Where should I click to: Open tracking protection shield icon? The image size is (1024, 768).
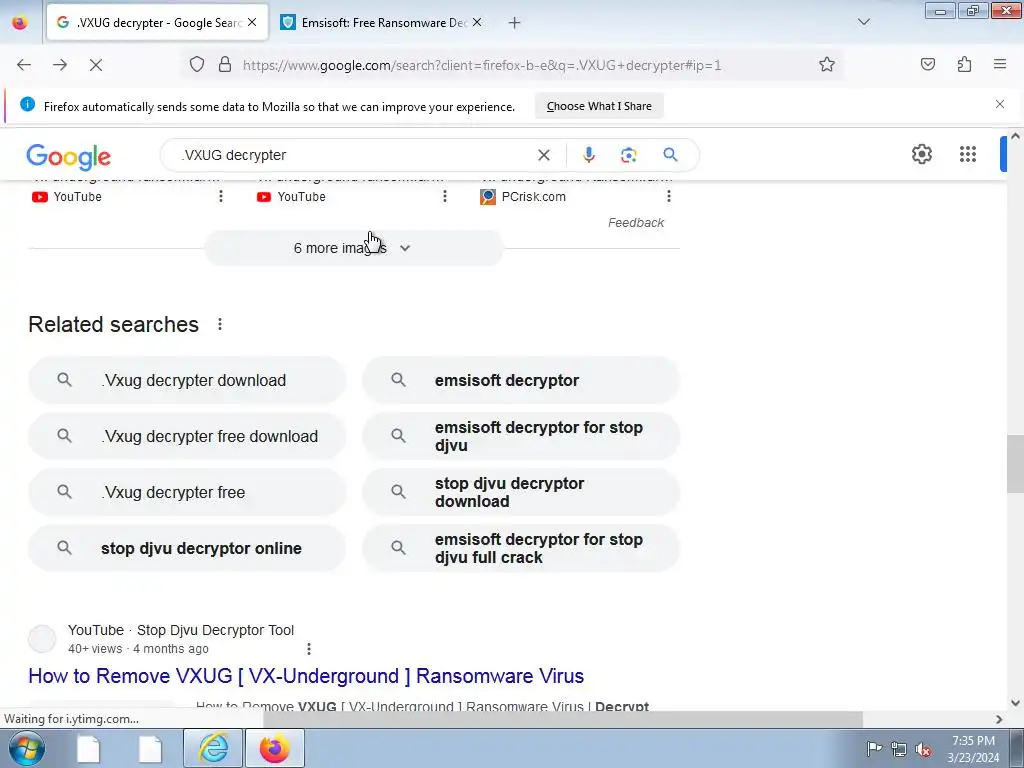click(x=197, y=64)
